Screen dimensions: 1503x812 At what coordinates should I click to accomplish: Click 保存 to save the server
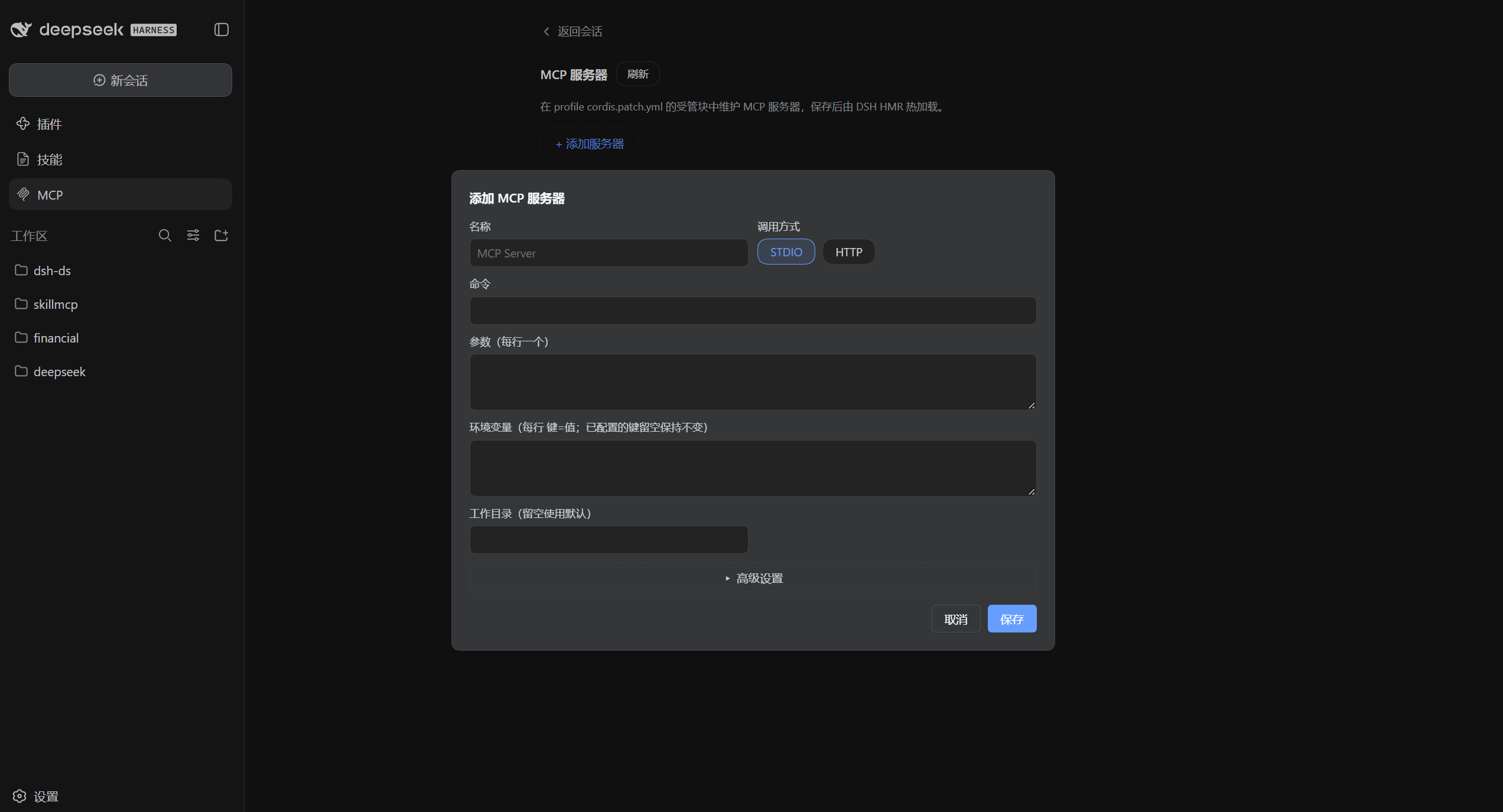point(1012,619)
